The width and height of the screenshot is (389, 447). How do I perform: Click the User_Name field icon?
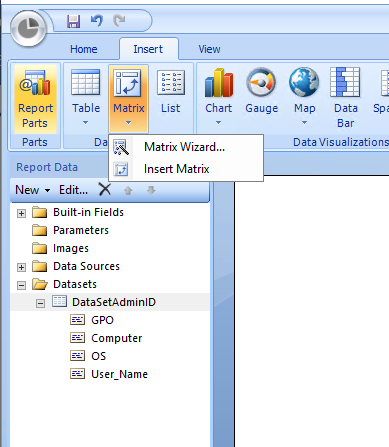[77, 374]
